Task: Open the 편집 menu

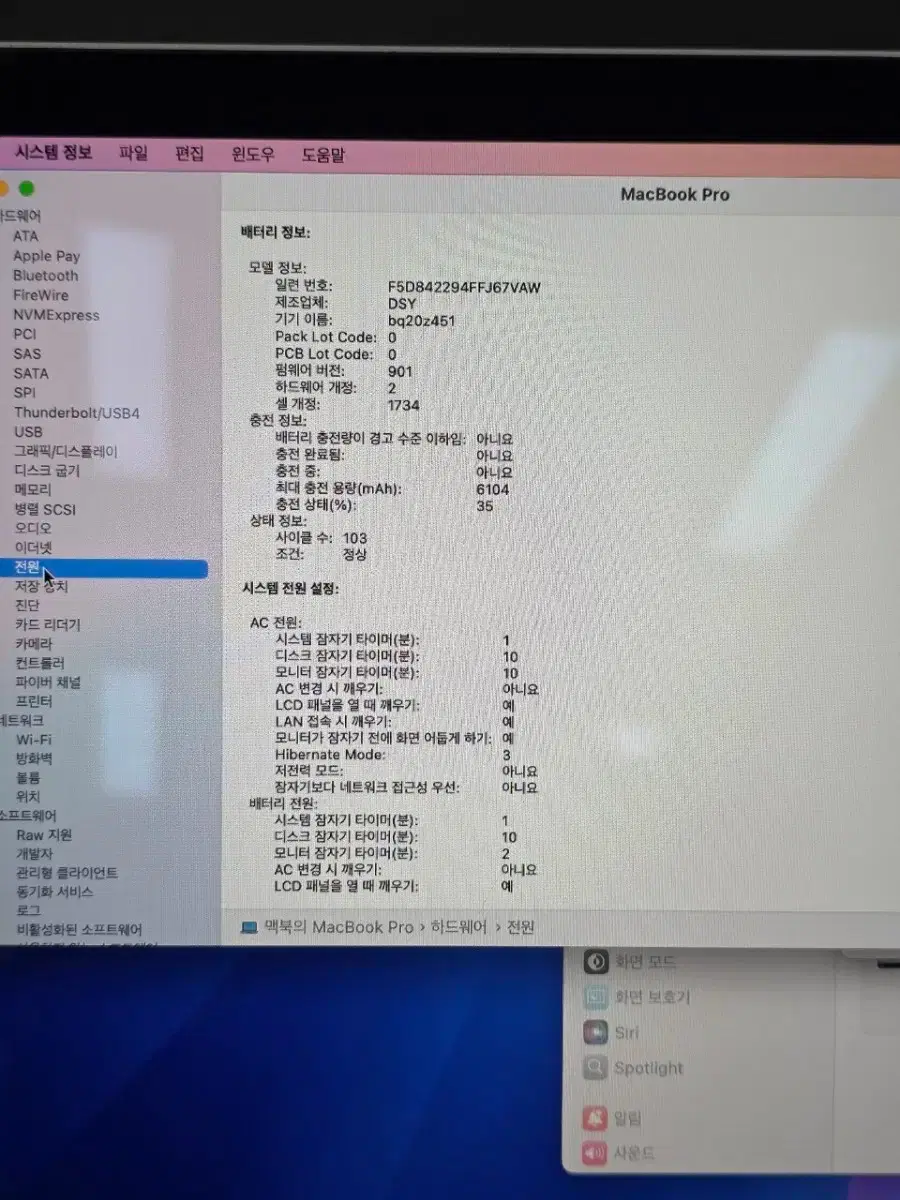Action: [189, 153]
